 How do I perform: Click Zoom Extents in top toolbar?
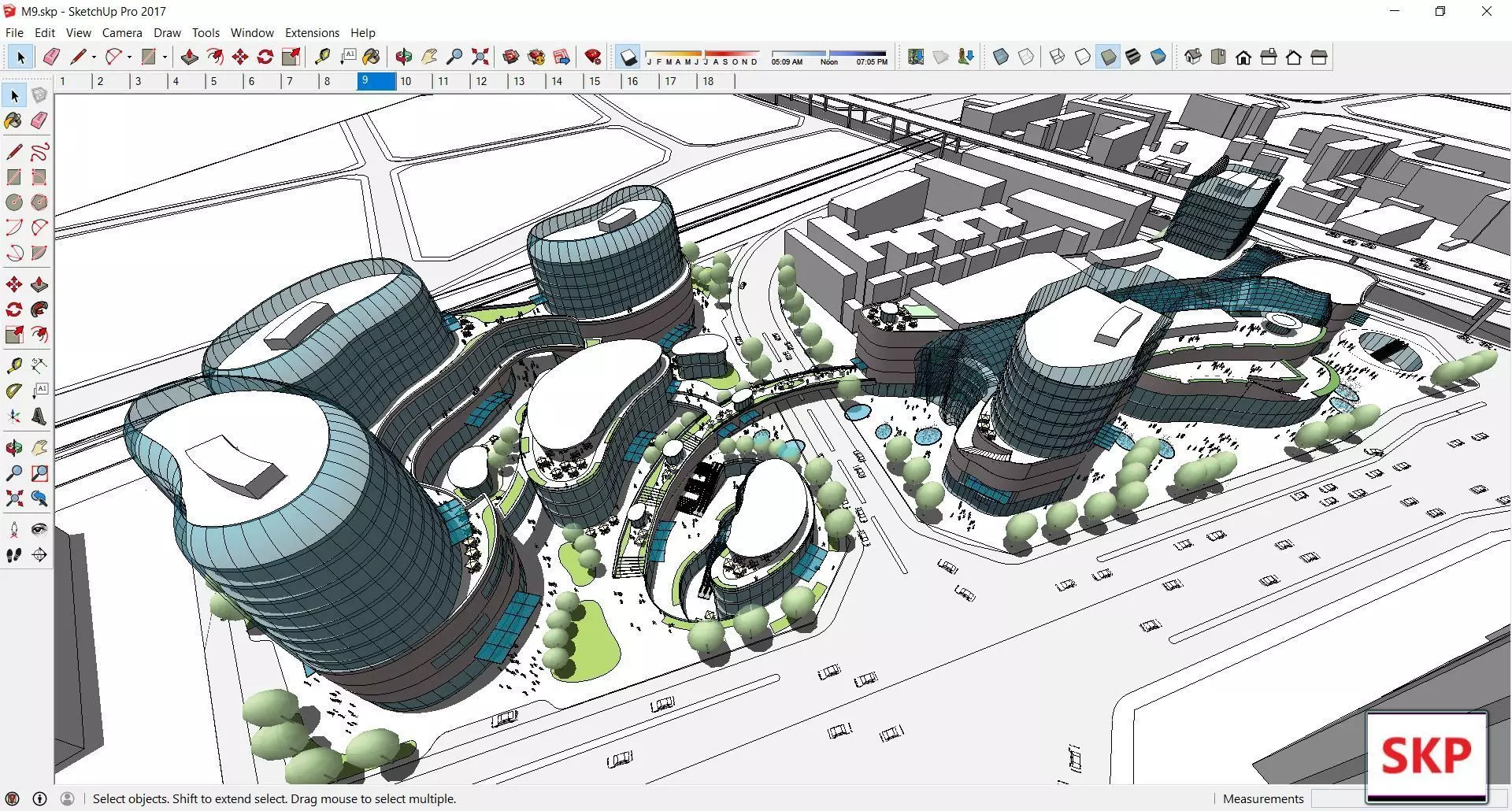[480, 57]
